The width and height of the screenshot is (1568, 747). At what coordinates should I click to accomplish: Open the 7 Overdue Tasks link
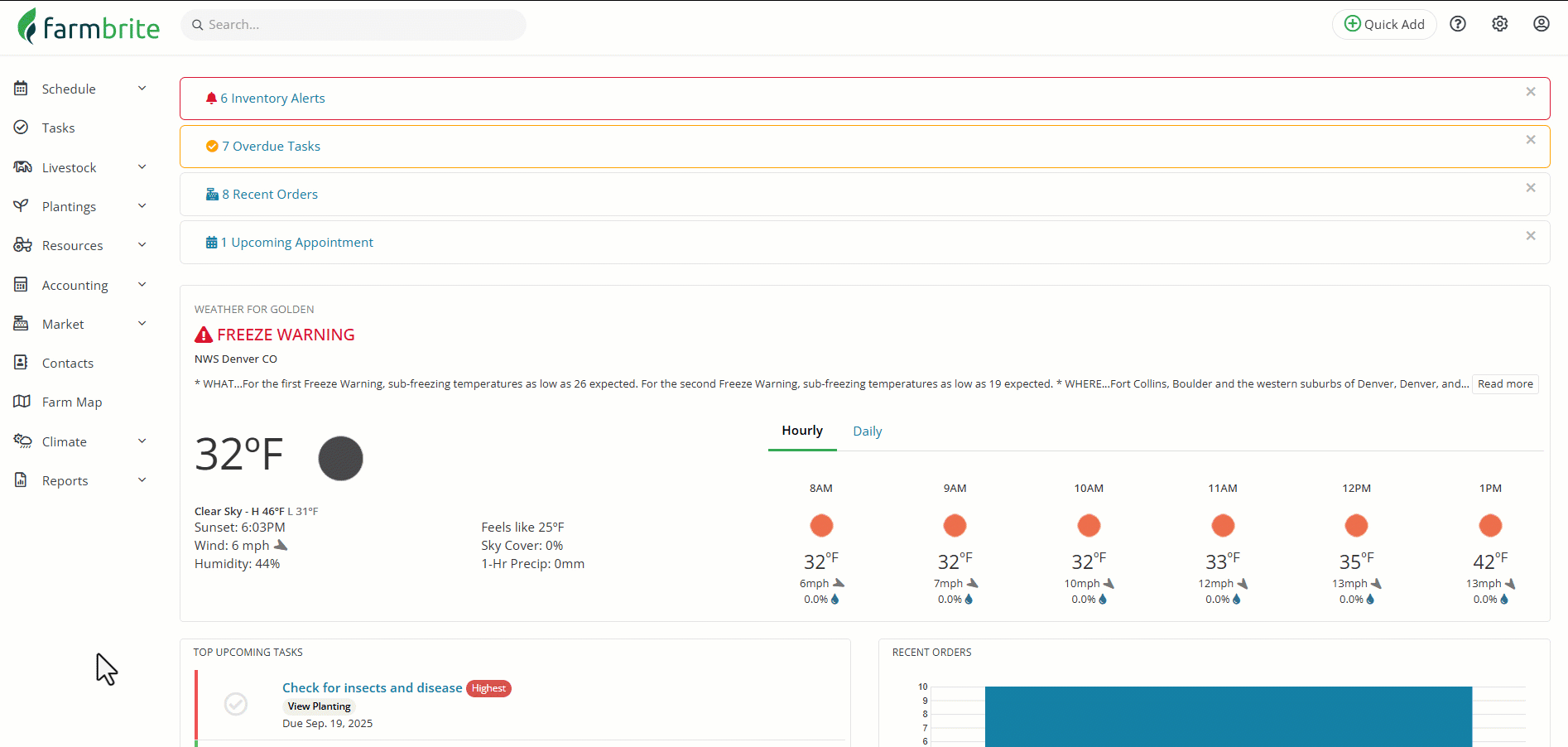pos(271,146)
